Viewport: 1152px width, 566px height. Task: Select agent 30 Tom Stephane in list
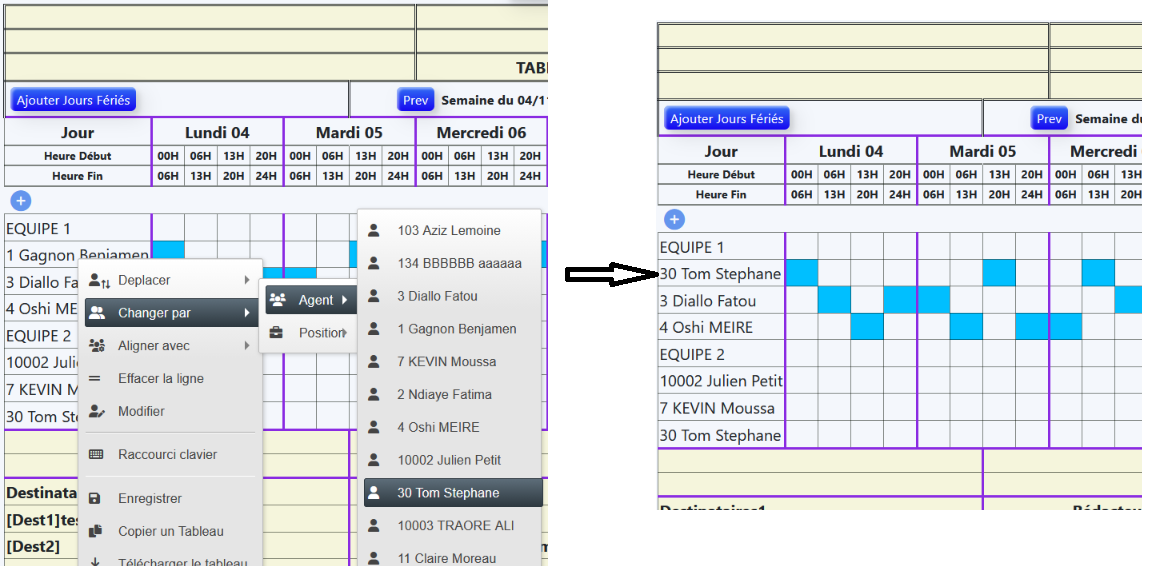[x=453, y=492]
